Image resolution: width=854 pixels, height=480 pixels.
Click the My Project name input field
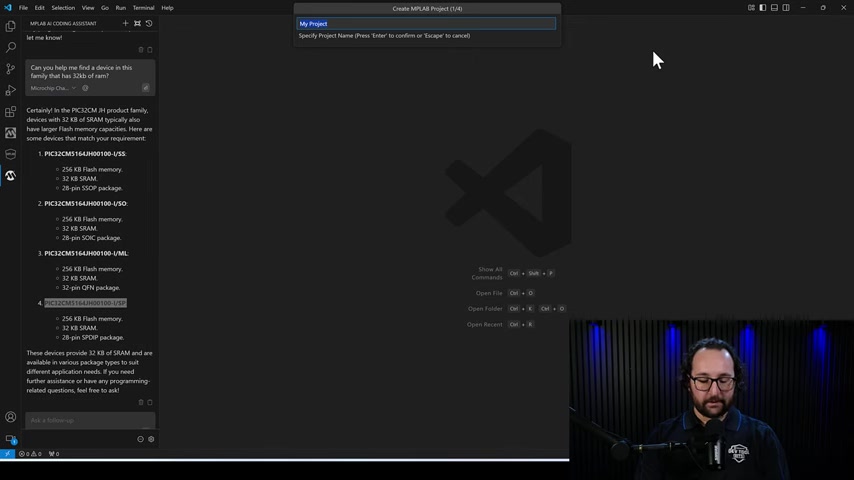426,23
